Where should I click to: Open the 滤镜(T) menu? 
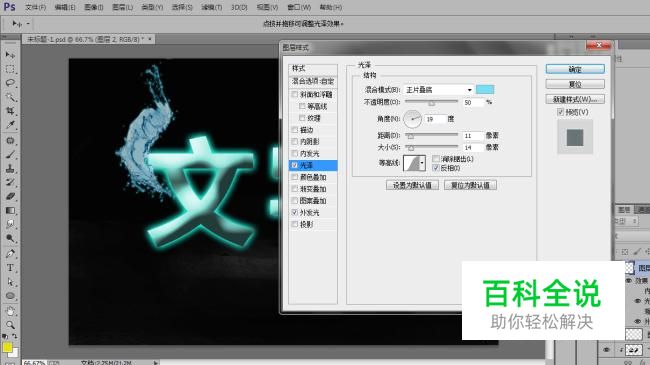[212, 7]
